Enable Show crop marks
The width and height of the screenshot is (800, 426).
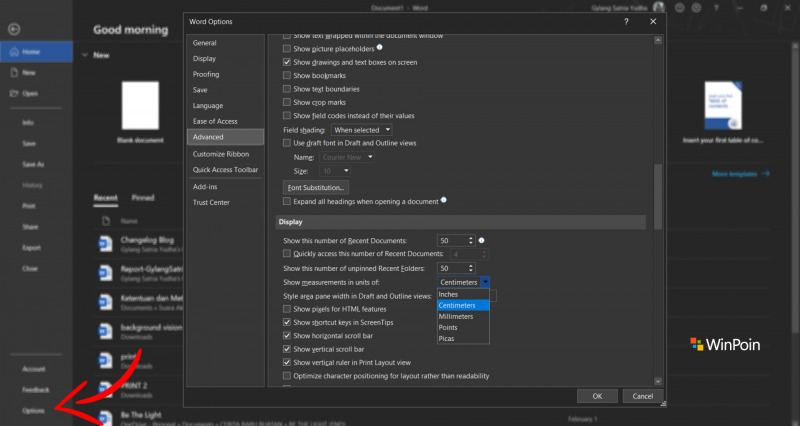coord(287,102)
